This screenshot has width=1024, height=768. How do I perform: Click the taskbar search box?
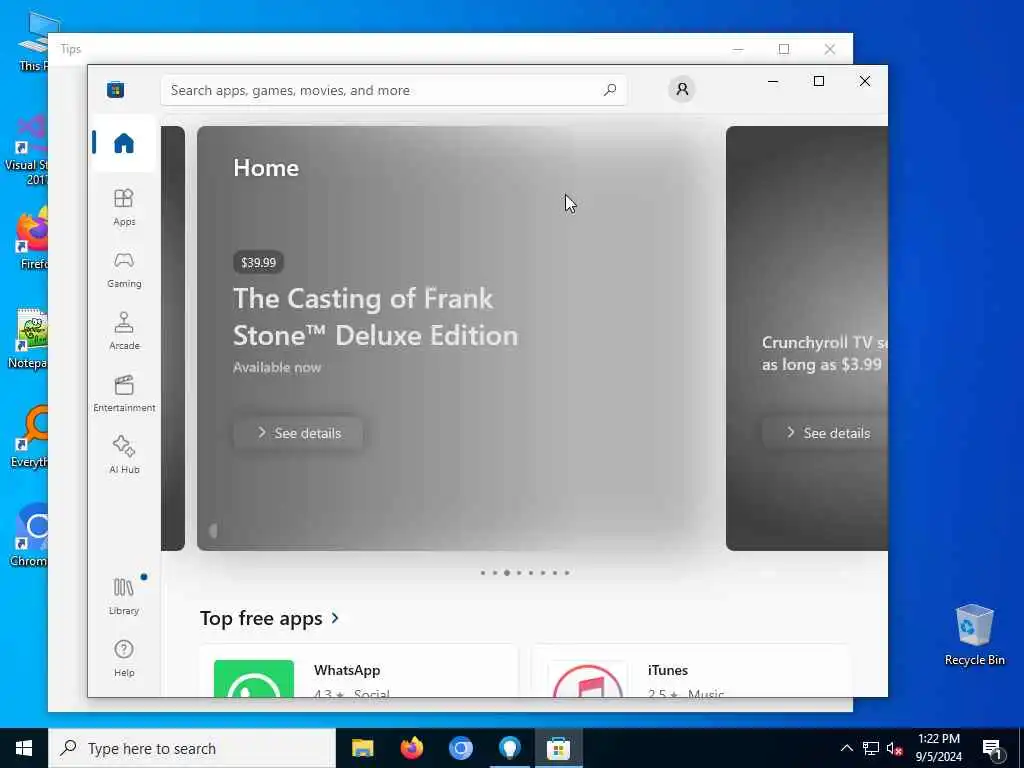tap(192, 748)
